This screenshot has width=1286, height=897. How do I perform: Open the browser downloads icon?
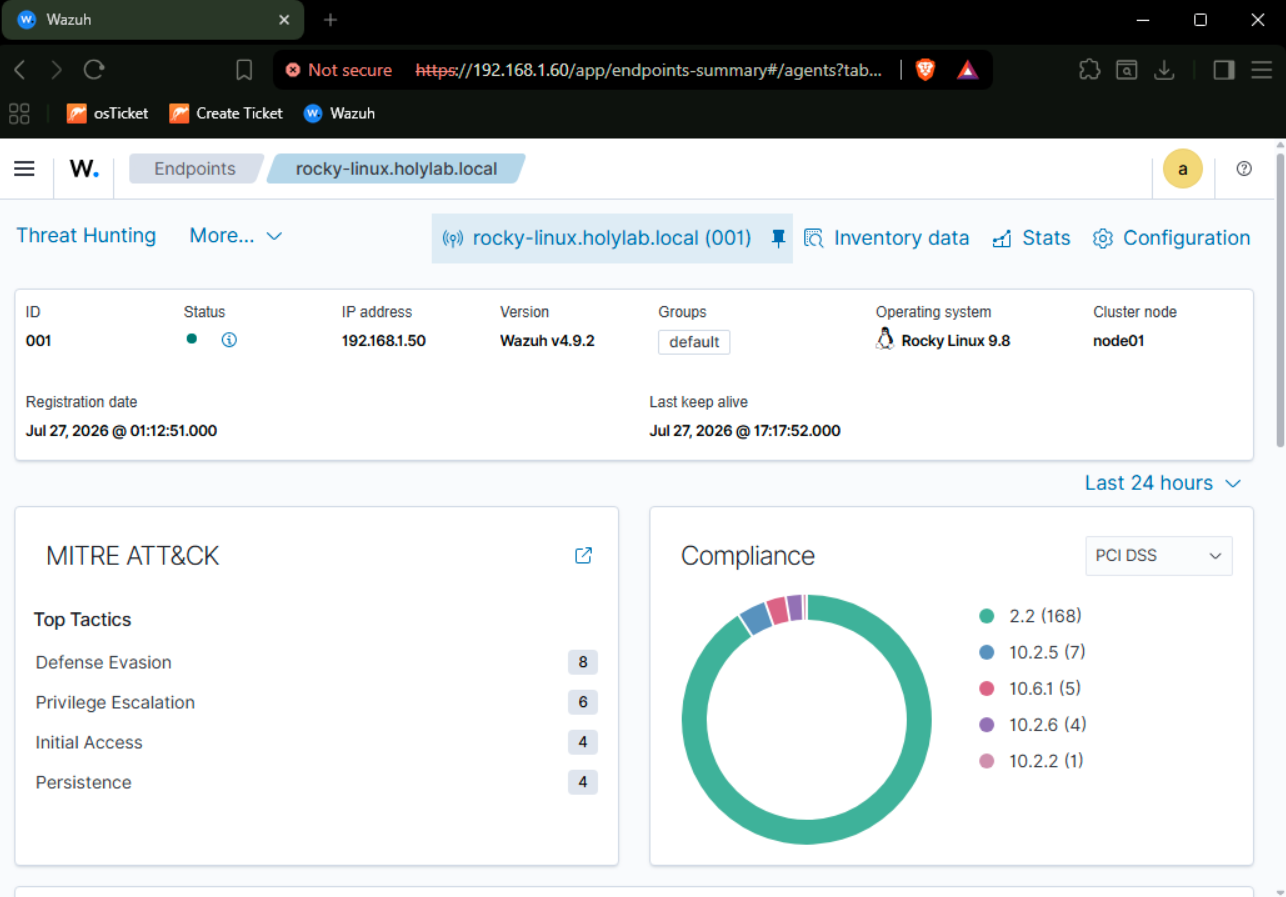[1164, 70]
